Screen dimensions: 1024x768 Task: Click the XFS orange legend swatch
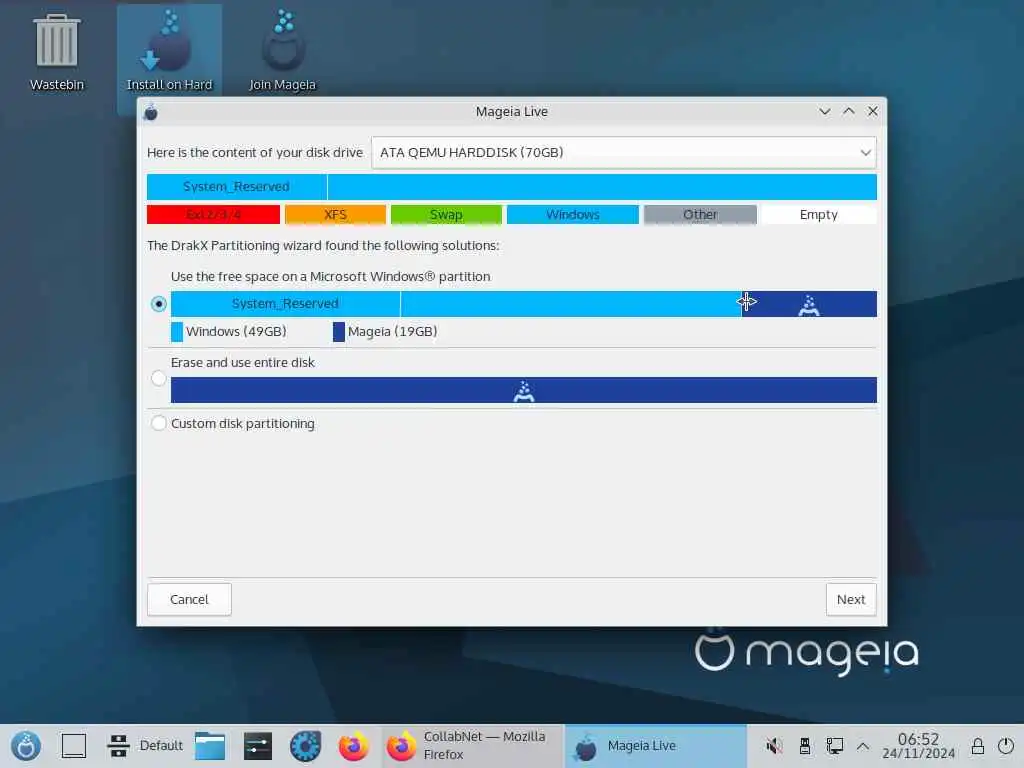coord(336,214)
